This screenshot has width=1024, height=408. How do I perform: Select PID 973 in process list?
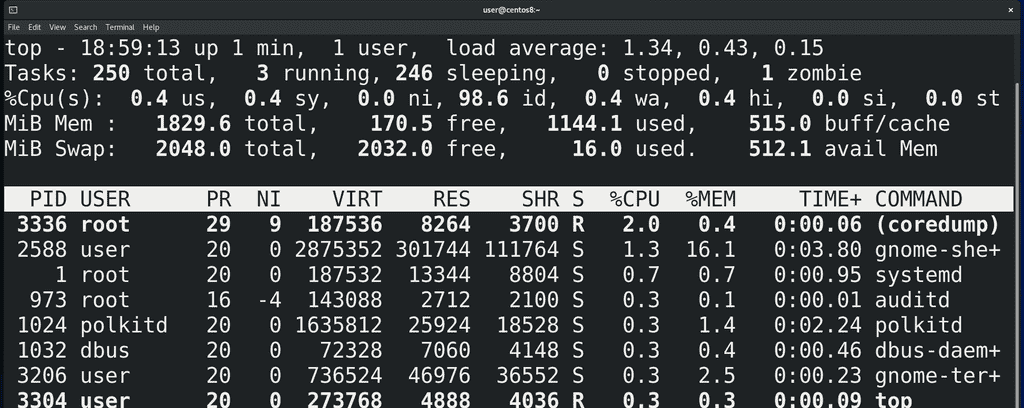pyautogui.click(x=48, y=300)
